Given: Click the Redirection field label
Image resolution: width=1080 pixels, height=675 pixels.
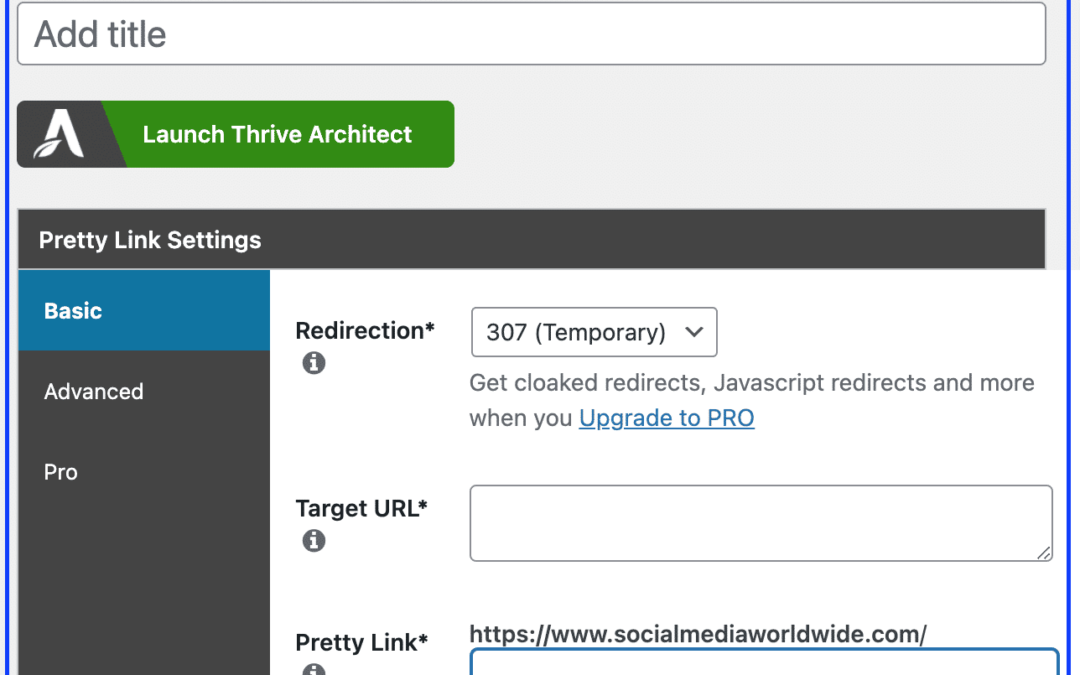Looking at the screenshot, I should tap(365, 331).
